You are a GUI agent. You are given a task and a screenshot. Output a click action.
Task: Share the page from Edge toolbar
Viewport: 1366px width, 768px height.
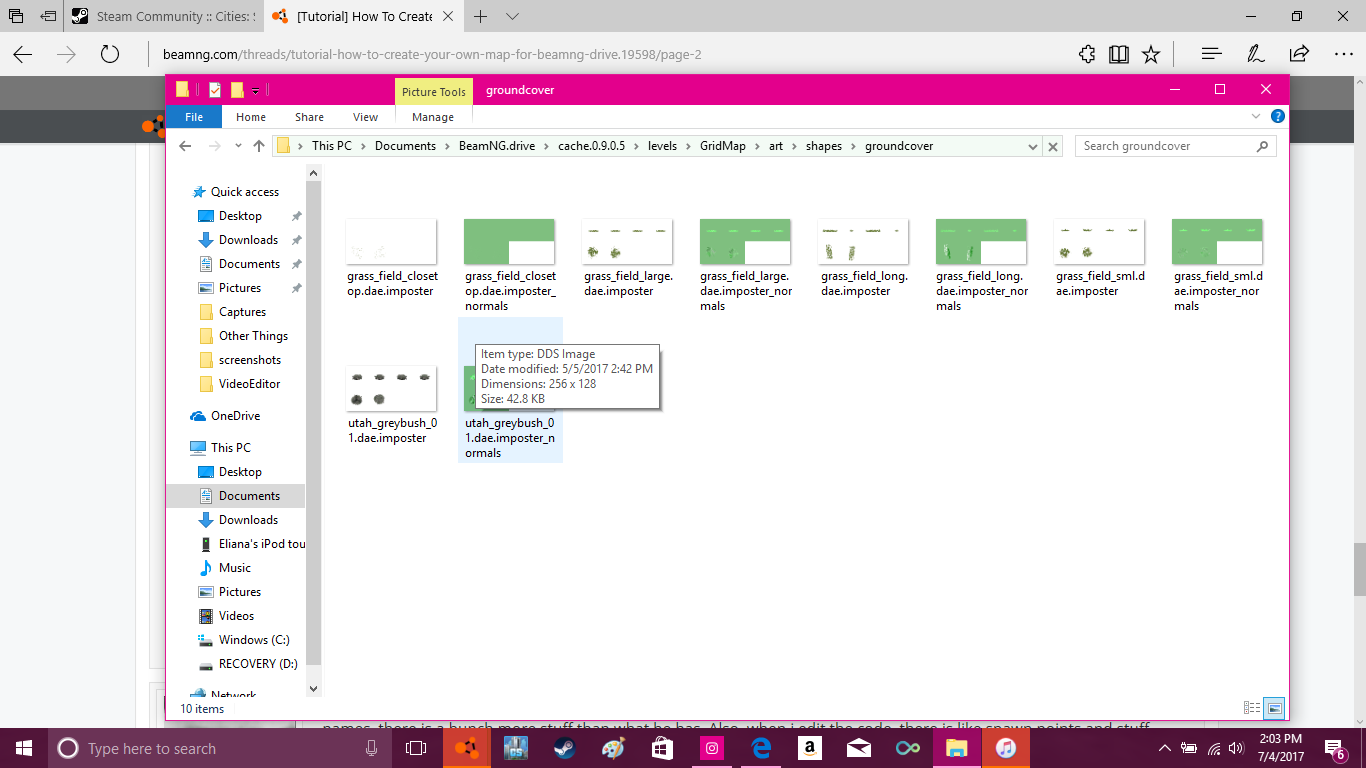click(x=1299, y=54)
